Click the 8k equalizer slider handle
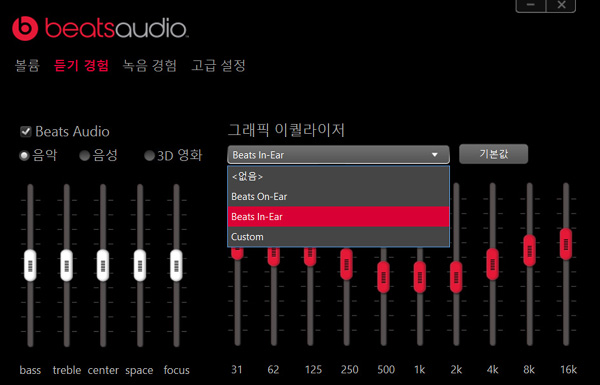 530,251
